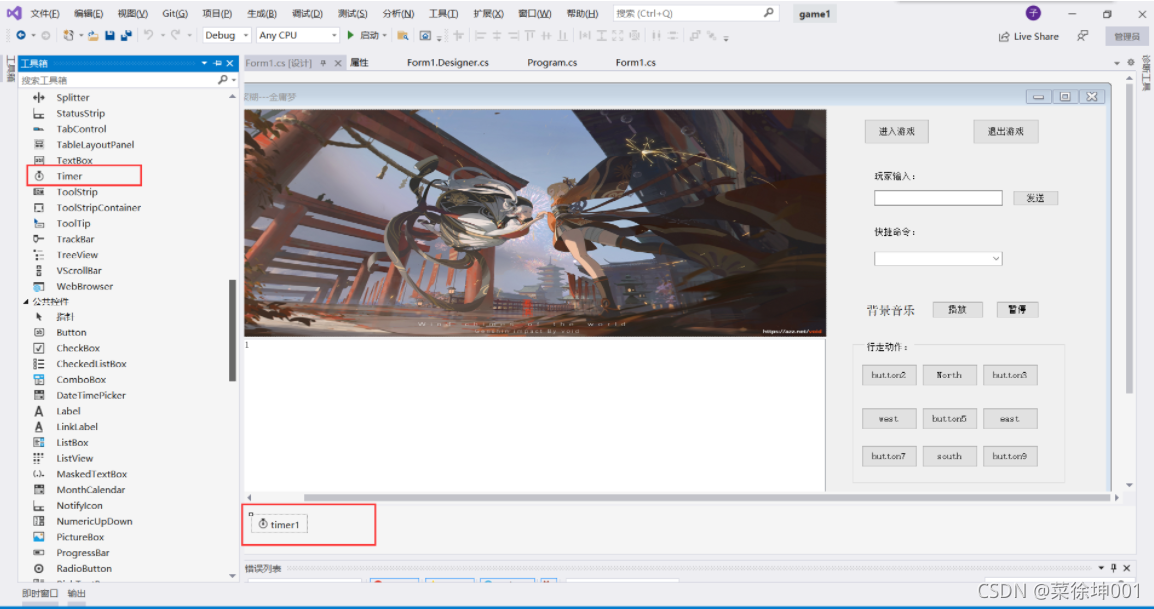Switch to the Program.cs tab
Image resolution: width=1154 pixels, height=609 pixels.
(x=552, y=63)
